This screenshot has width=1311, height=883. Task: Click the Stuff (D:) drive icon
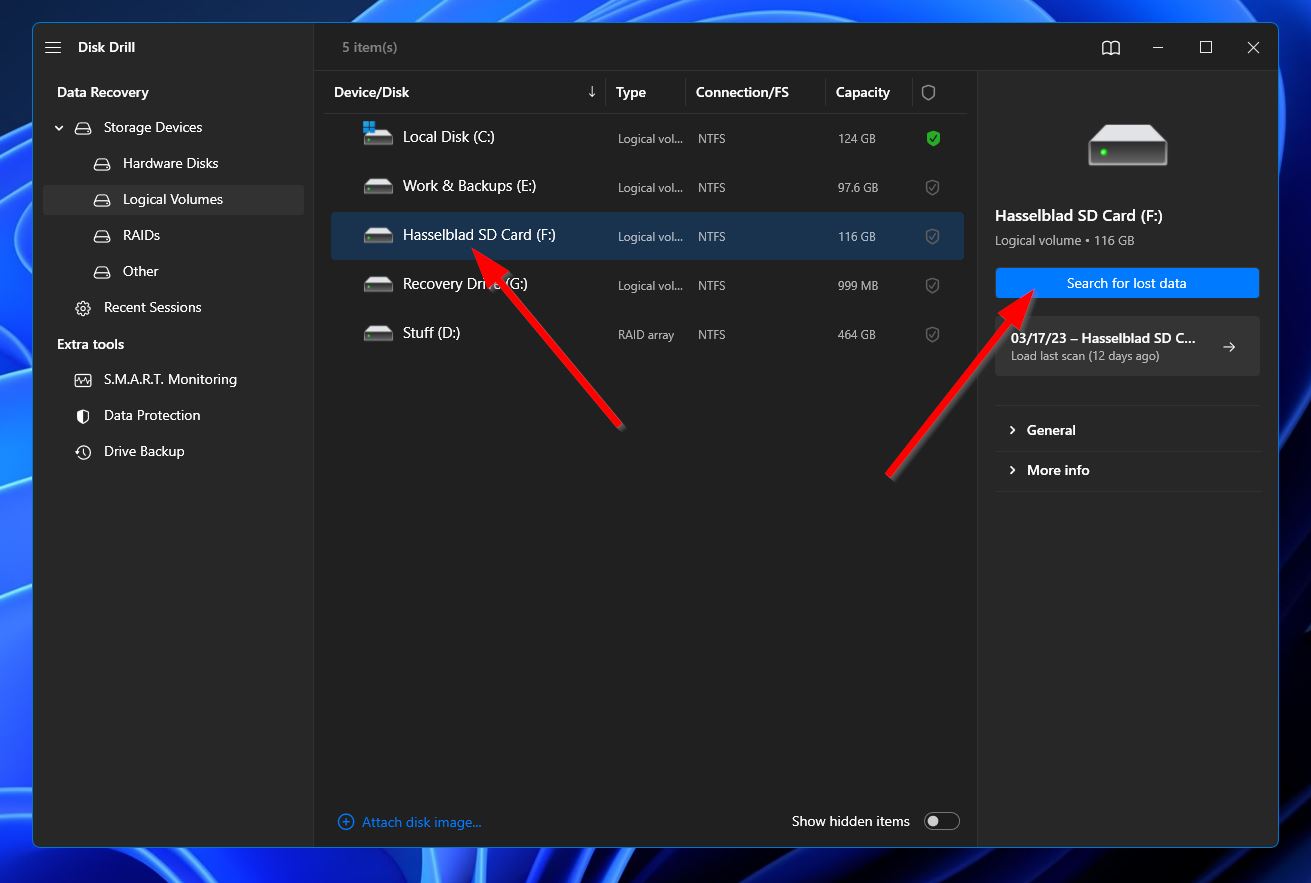point(378,333)
